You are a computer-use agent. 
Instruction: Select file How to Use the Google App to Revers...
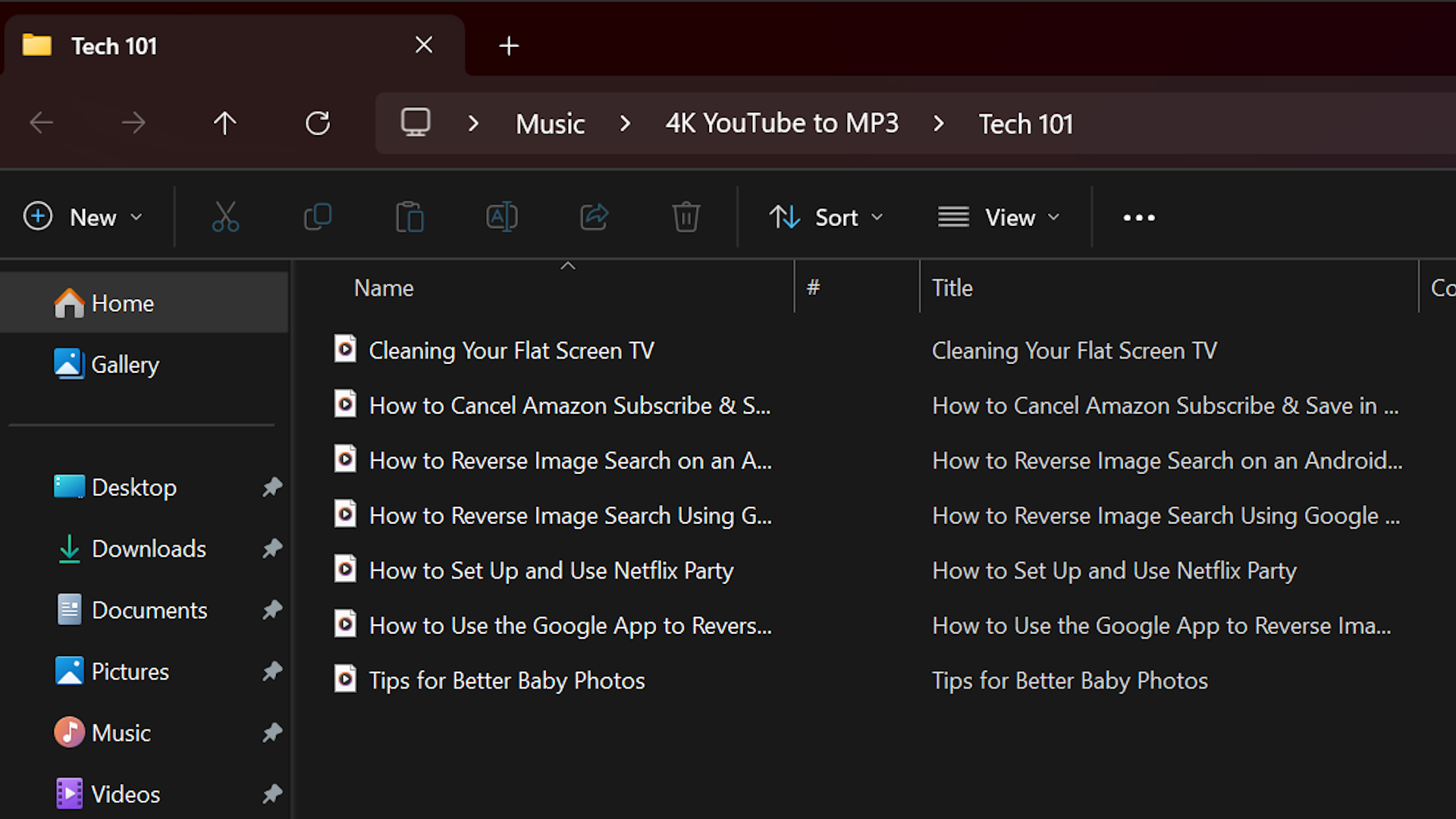pyautogui.click(x=570, y=626)
